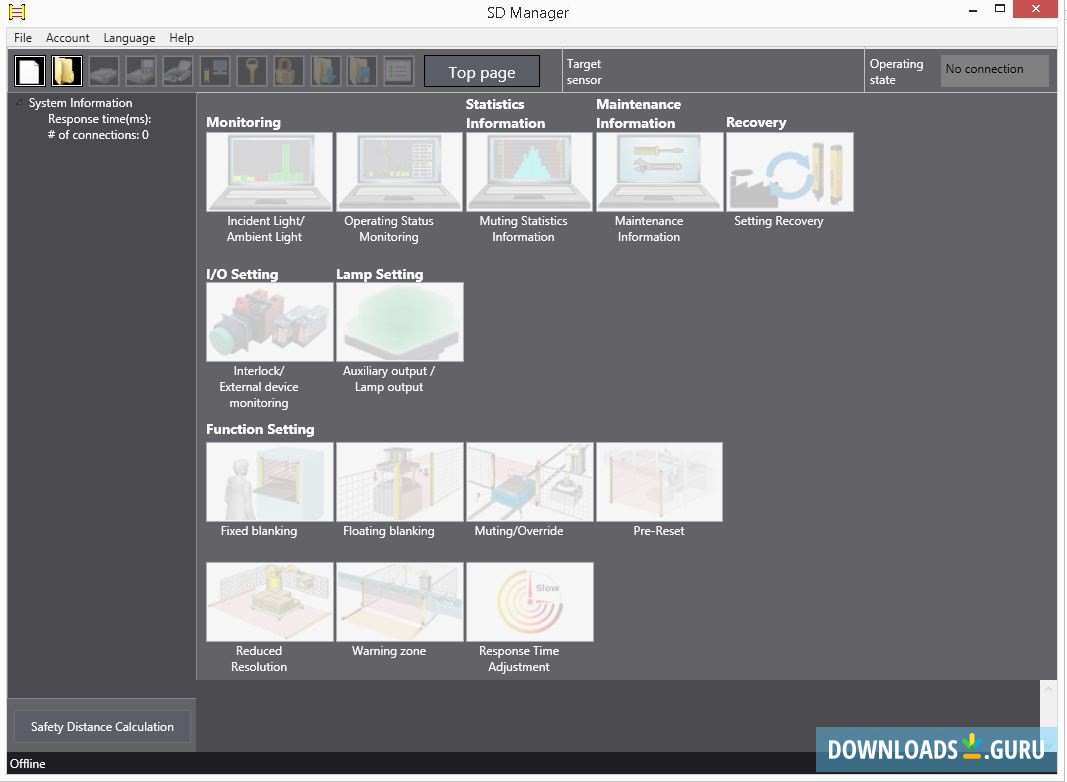Open the Muting/Override tile
1067x782 pixels.
pyautogui.click(x=529, y=482)
